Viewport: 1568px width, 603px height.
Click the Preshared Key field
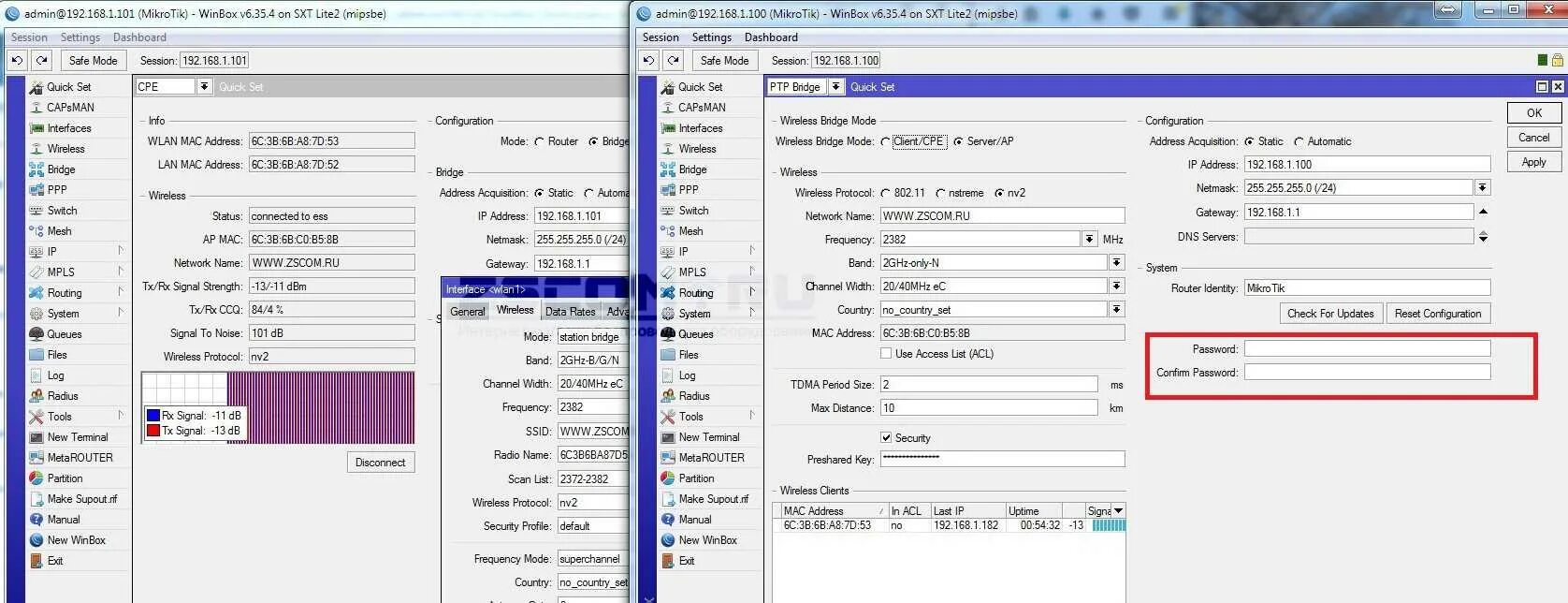(x=1002, y=459)
